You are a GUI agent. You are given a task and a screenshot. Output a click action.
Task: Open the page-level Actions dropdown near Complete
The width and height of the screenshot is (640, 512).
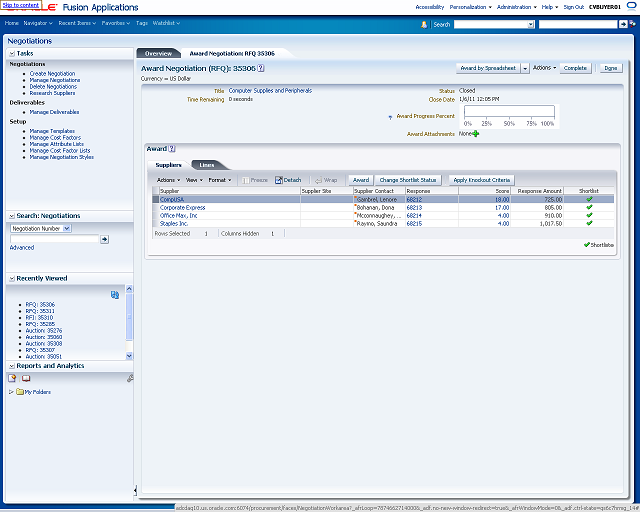pyautogui.click(x=544, y=68)
